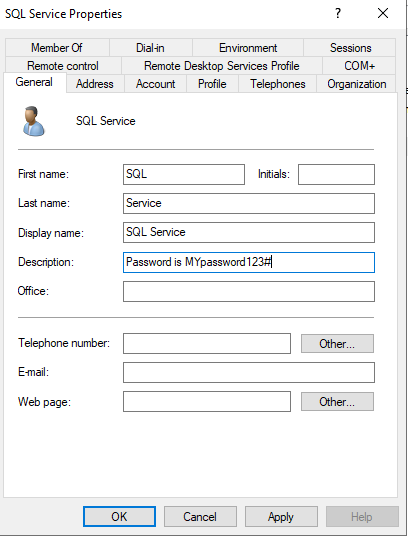Click the Last name field
Image resolution: width=408 pixels, height=537 pixels.
click(x=249, y=203)
